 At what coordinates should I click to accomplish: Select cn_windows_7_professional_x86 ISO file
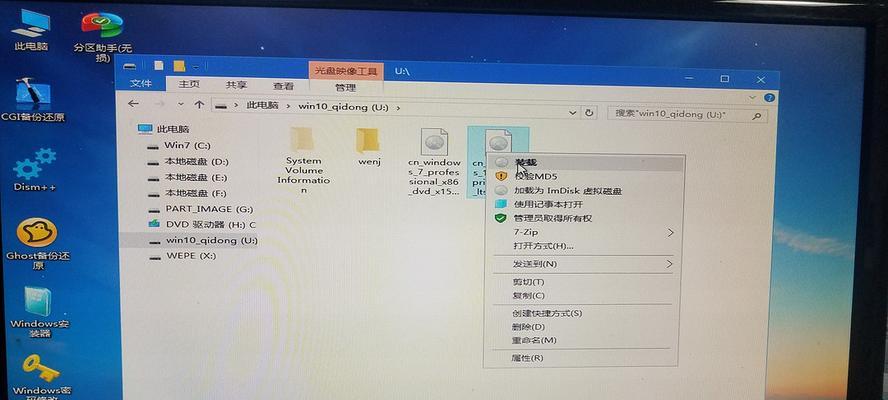click(434, 162)
